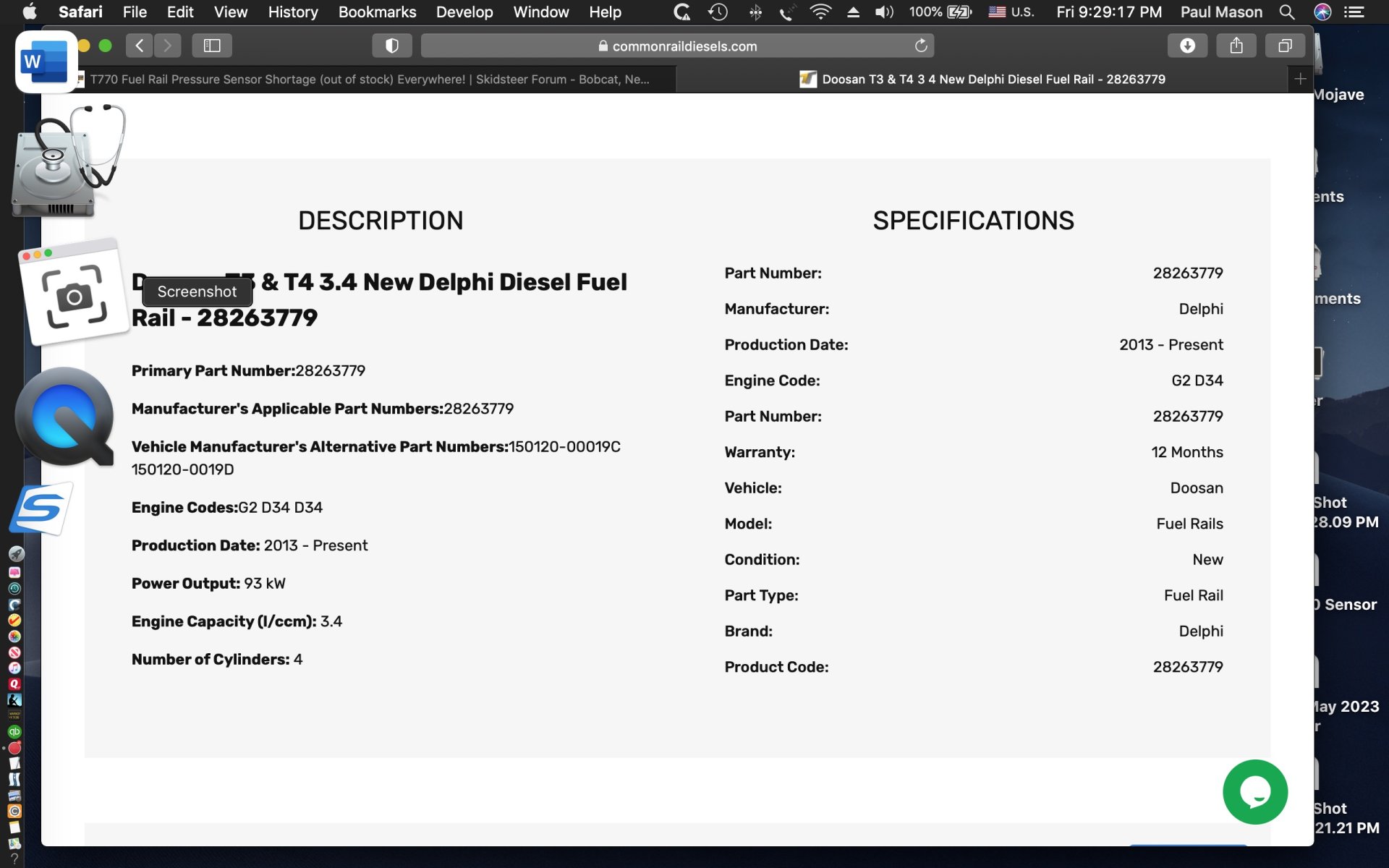Open the Window menu
Viewport: 1389px width, 868px height.
(x=541, y=12)
